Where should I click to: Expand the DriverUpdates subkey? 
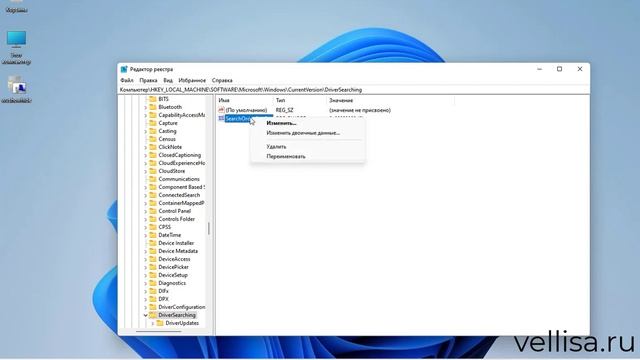(x=153, y=323)
